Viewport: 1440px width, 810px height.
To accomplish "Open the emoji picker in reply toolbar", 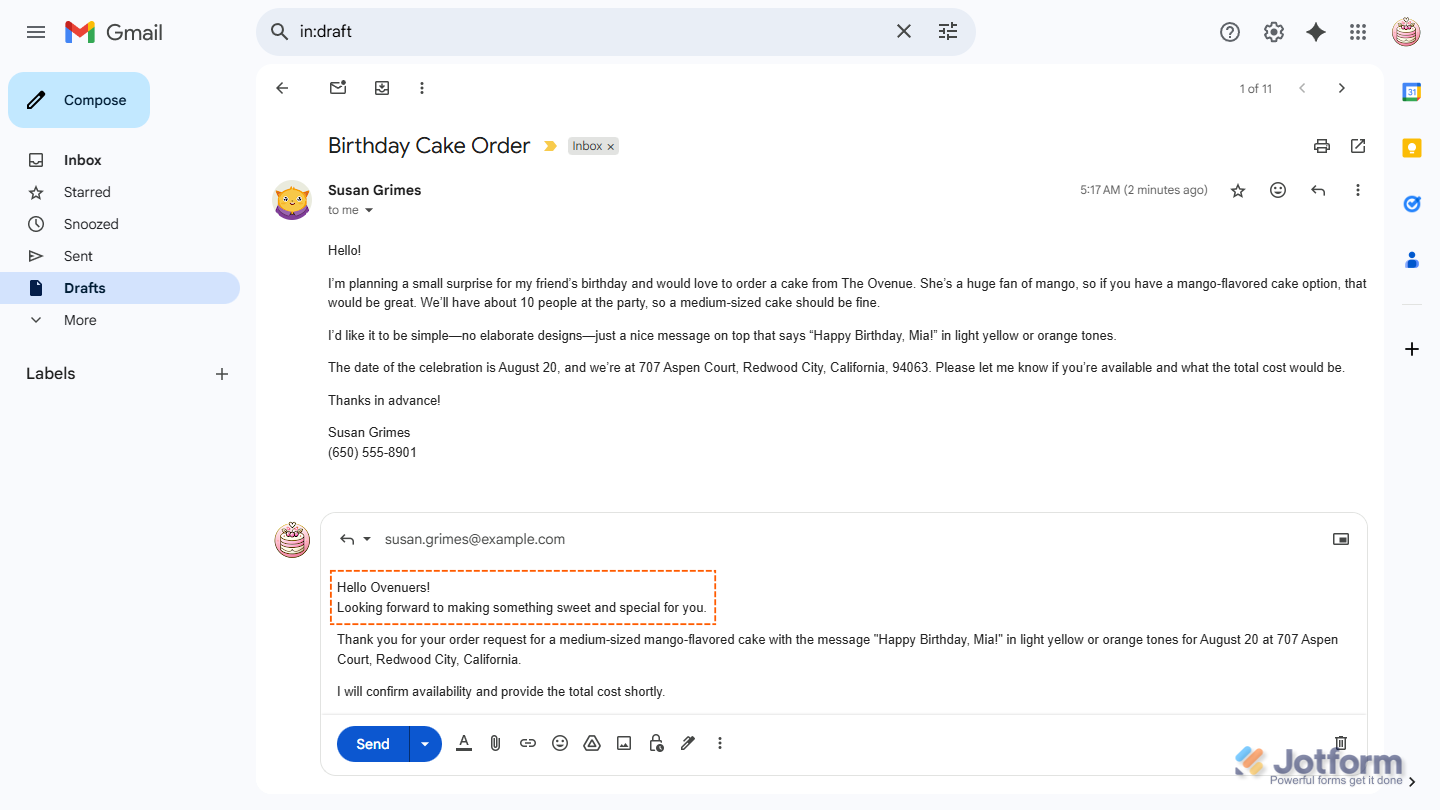I will [x=560, y=743].
